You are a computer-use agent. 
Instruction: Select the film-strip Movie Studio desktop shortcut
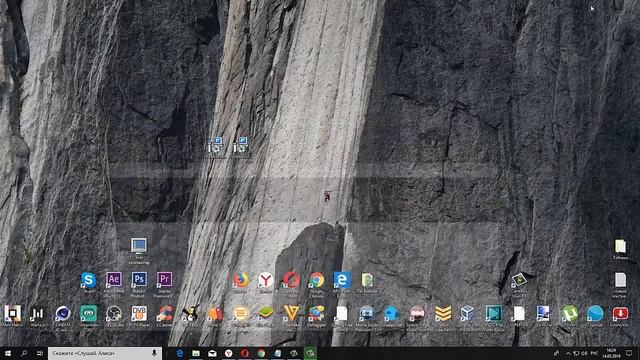point(367,313)
